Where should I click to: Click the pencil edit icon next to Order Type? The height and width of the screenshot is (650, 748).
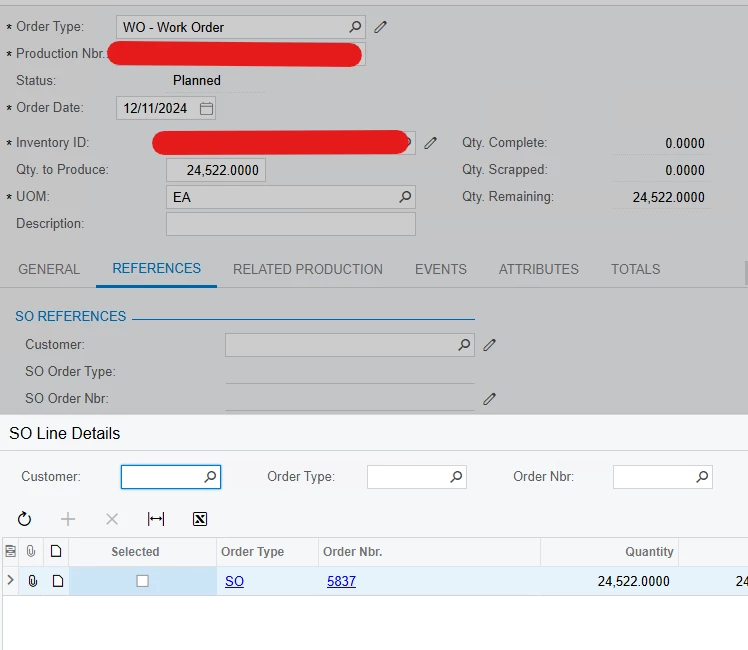click(380, 27)
